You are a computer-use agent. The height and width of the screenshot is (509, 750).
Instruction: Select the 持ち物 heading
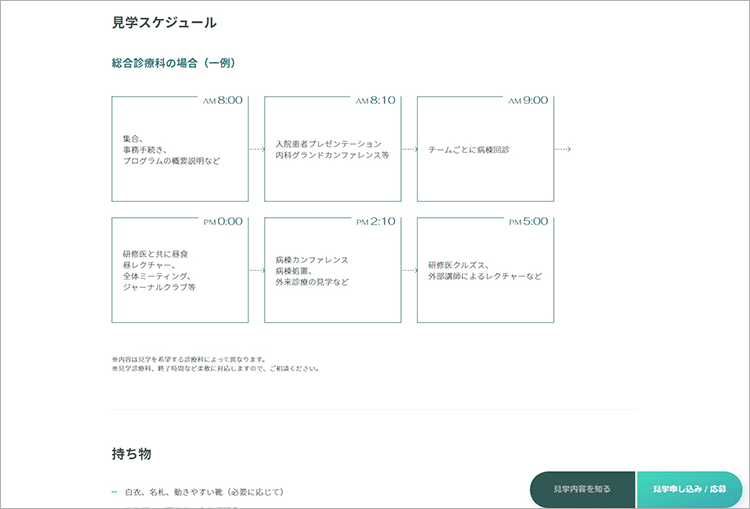[x=132, y=454]
